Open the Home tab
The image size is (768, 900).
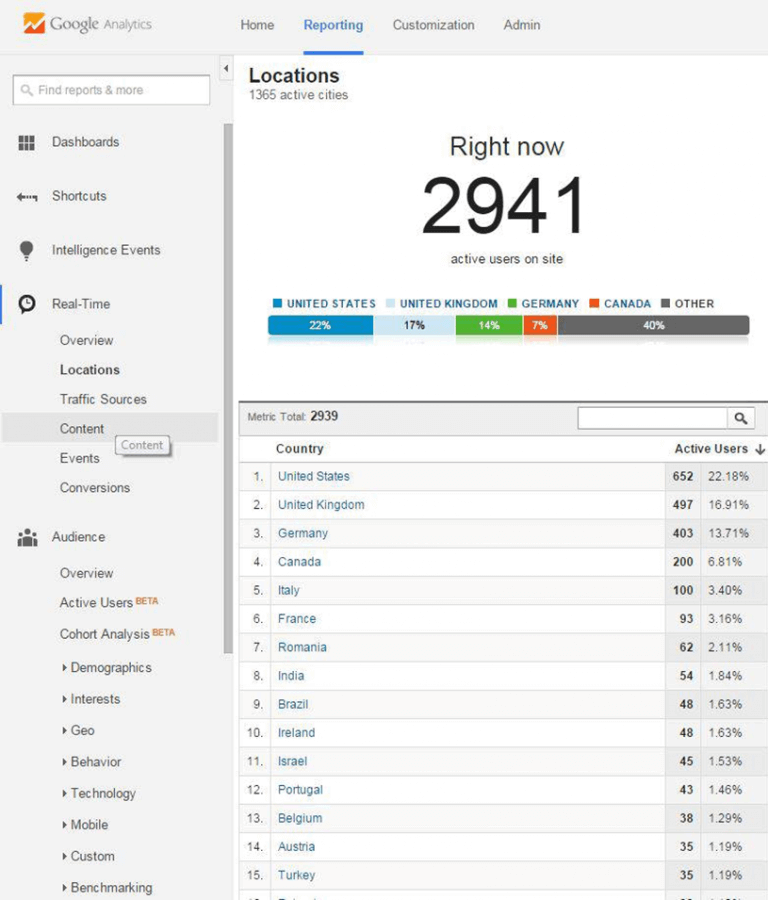click(257, 25)
